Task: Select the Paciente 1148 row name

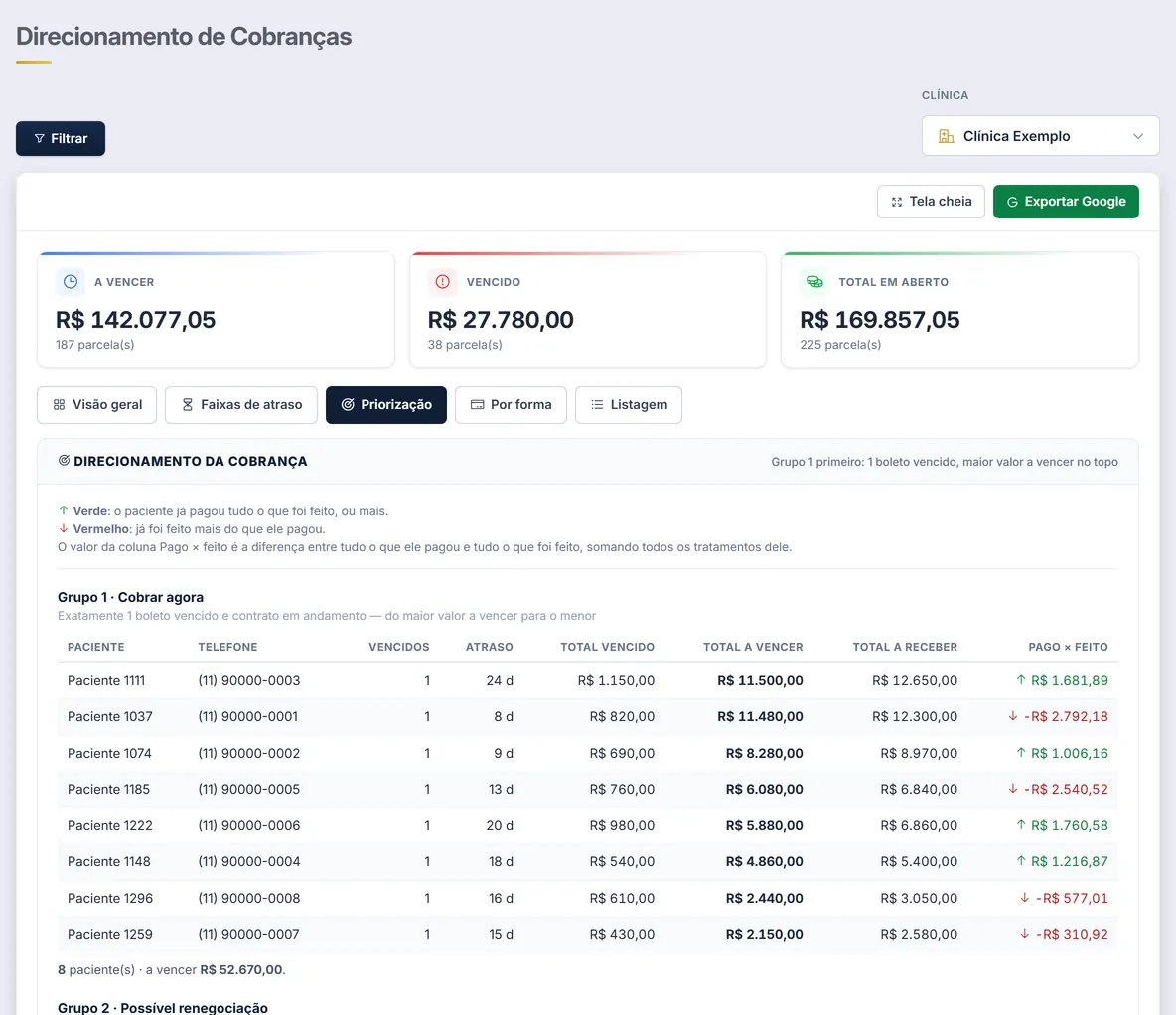Action: [108, 862]
